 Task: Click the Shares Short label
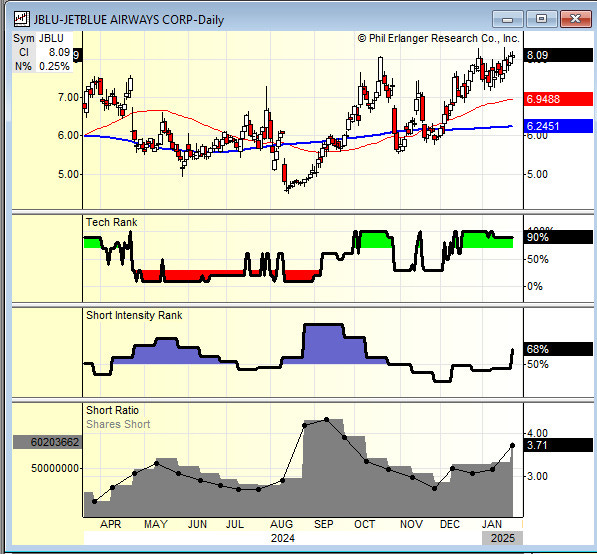118,424
